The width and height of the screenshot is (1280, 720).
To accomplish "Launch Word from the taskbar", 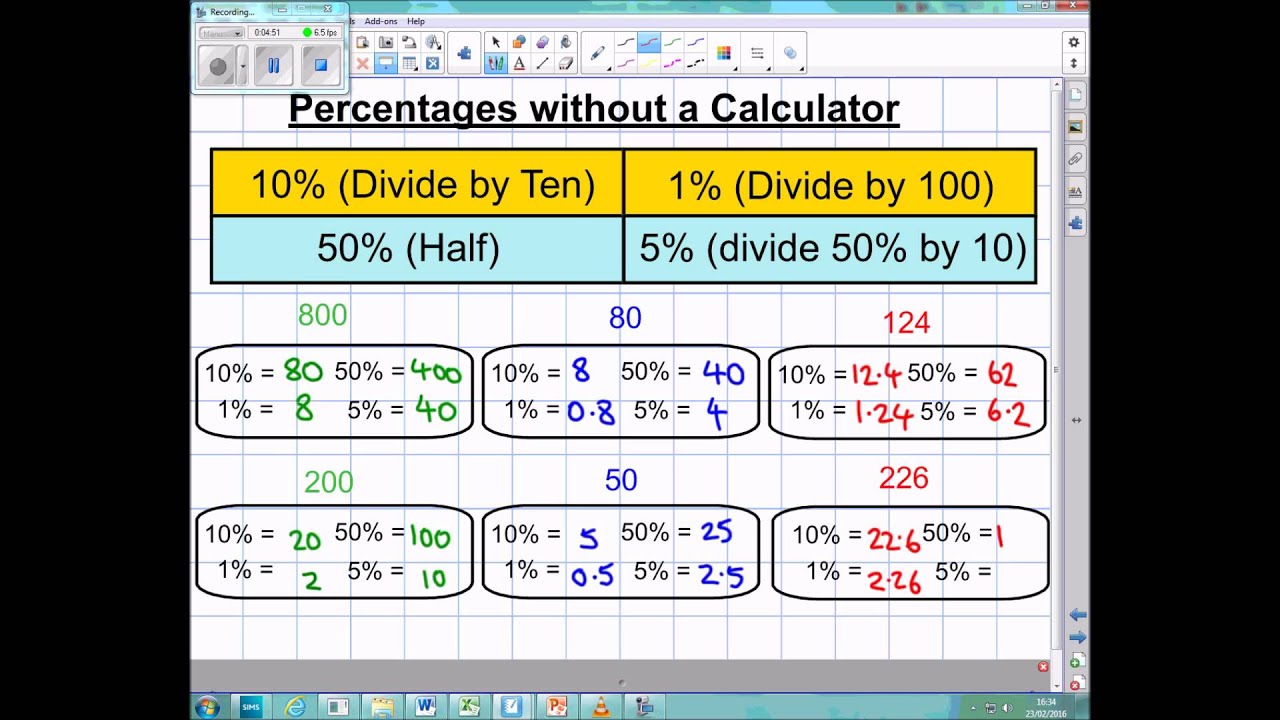I will [x=425, y=706].
